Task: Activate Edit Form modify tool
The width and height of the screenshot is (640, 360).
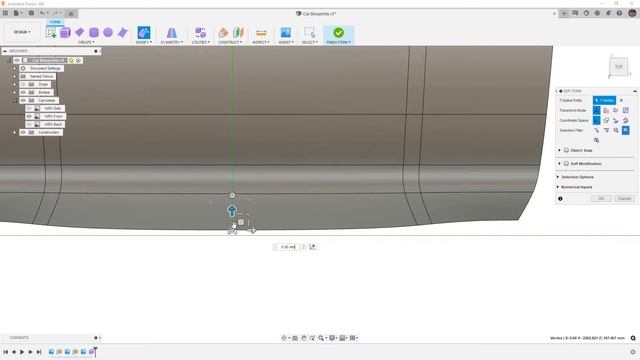Action: (144, 33)
